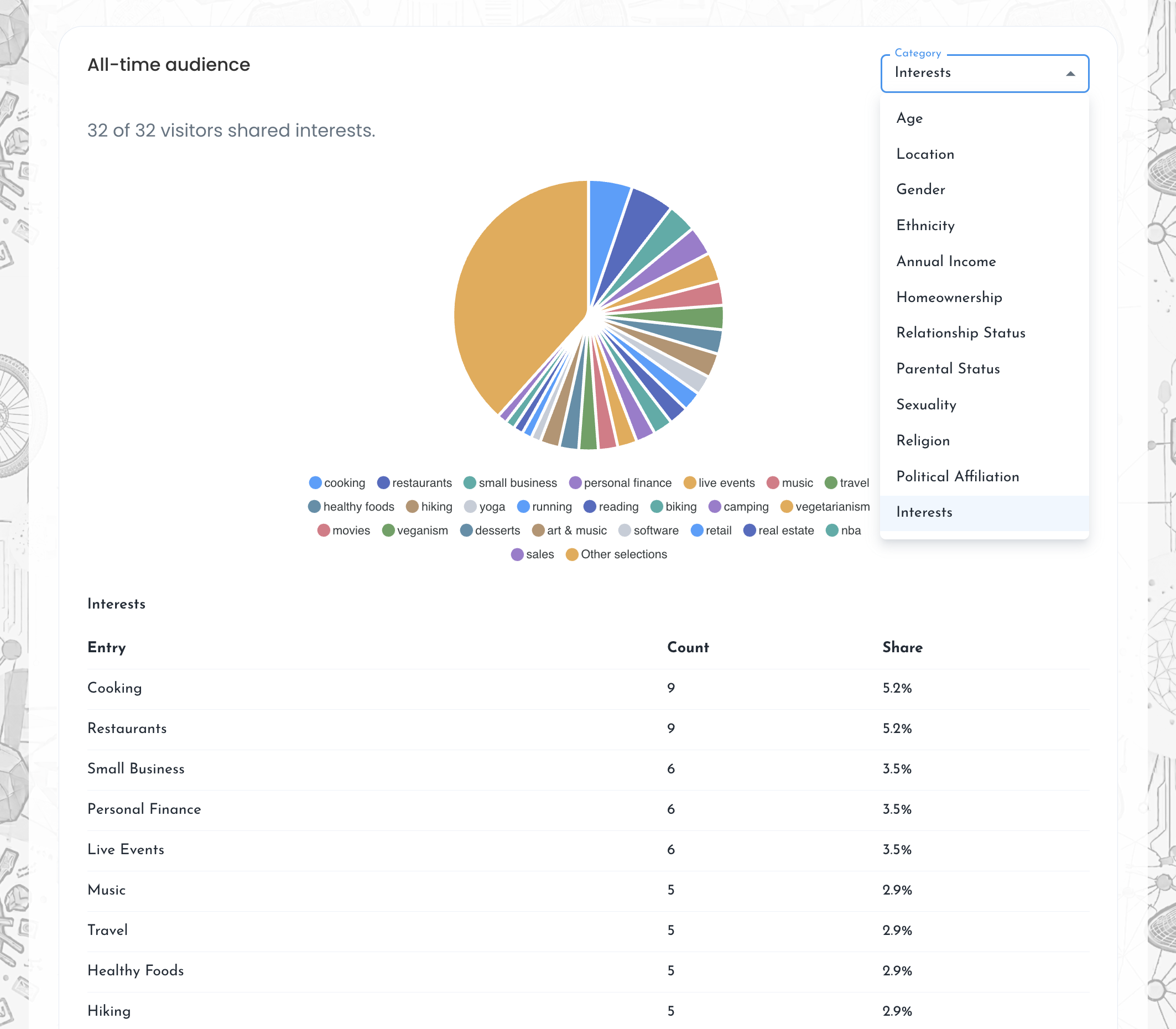Toggle running legend item
The width and height of the screenshot is (1176, 1029).
[545, 506]
